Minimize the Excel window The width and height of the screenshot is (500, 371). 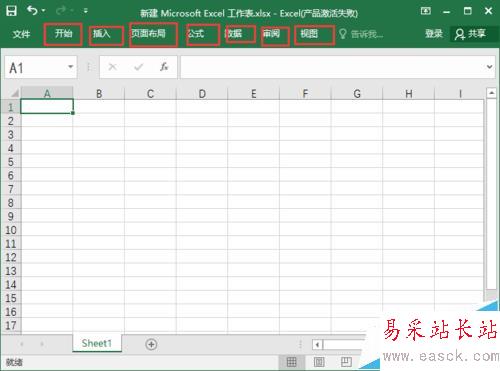447,12
